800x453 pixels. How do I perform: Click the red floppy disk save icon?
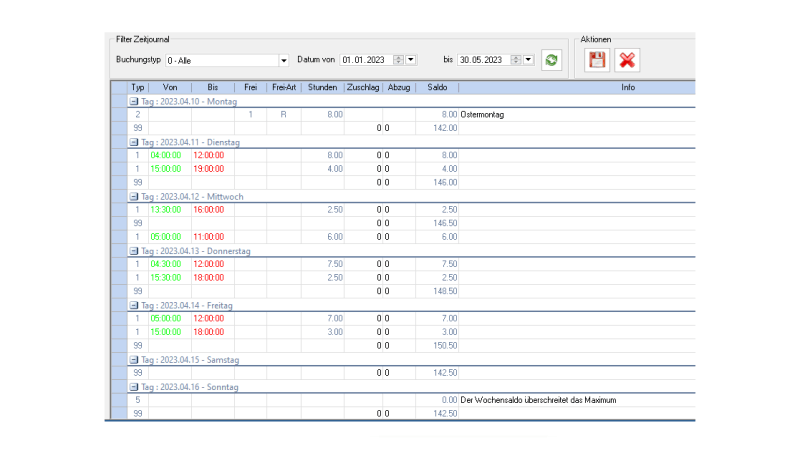click(x=597, y=60)
